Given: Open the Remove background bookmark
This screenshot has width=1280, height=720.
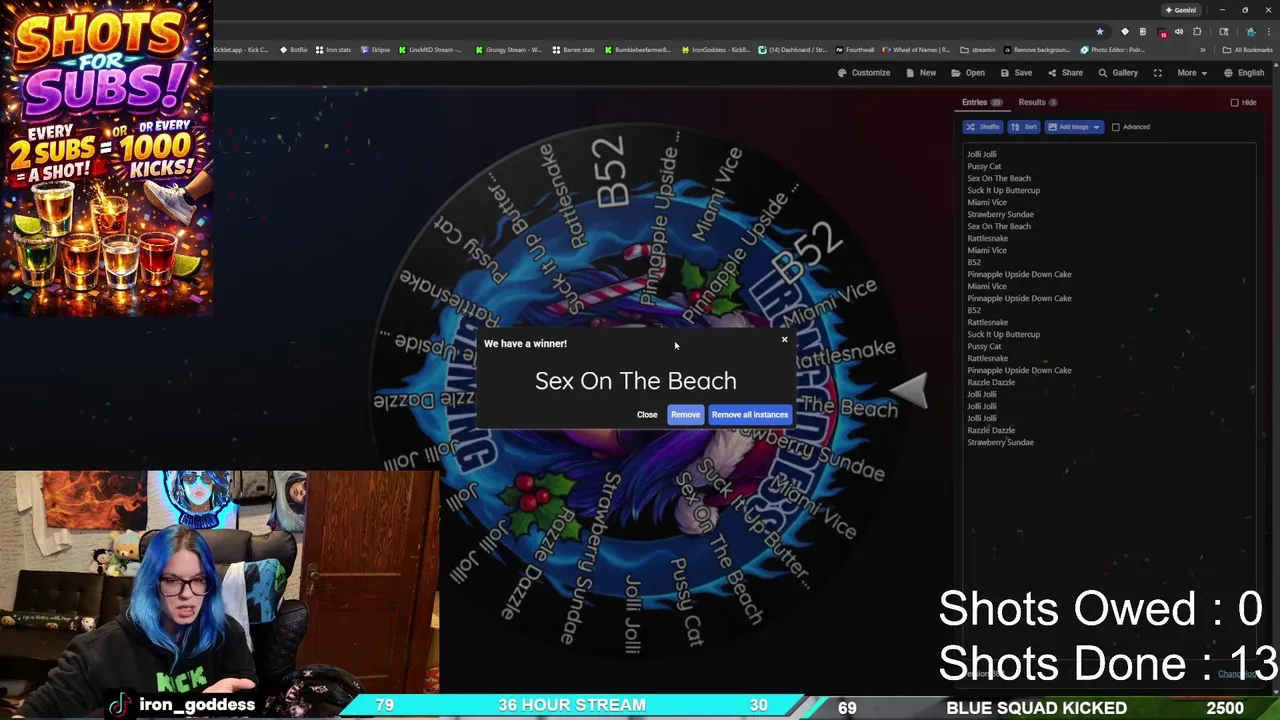Looking at the screenshot, I should pyautogui.click(x=1037, y=50).
